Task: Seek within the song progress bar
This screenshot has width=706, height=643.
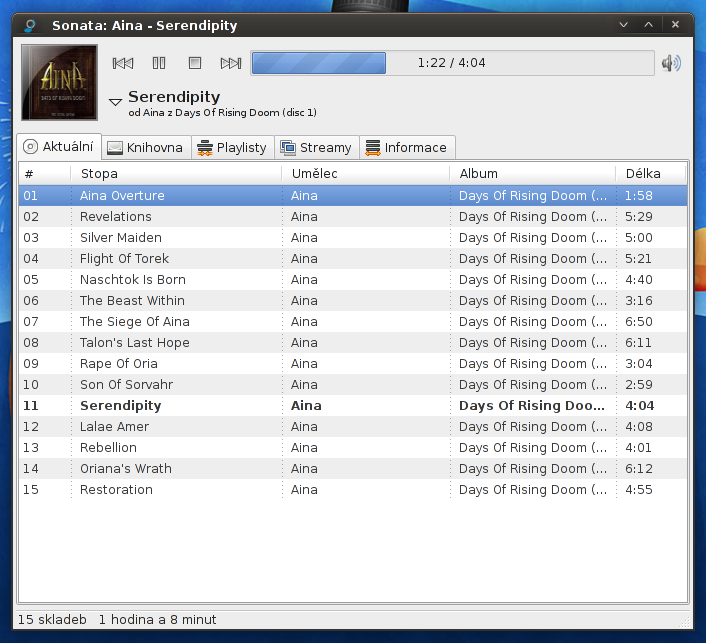Action: pyautogui.click(x=452, y=63)
